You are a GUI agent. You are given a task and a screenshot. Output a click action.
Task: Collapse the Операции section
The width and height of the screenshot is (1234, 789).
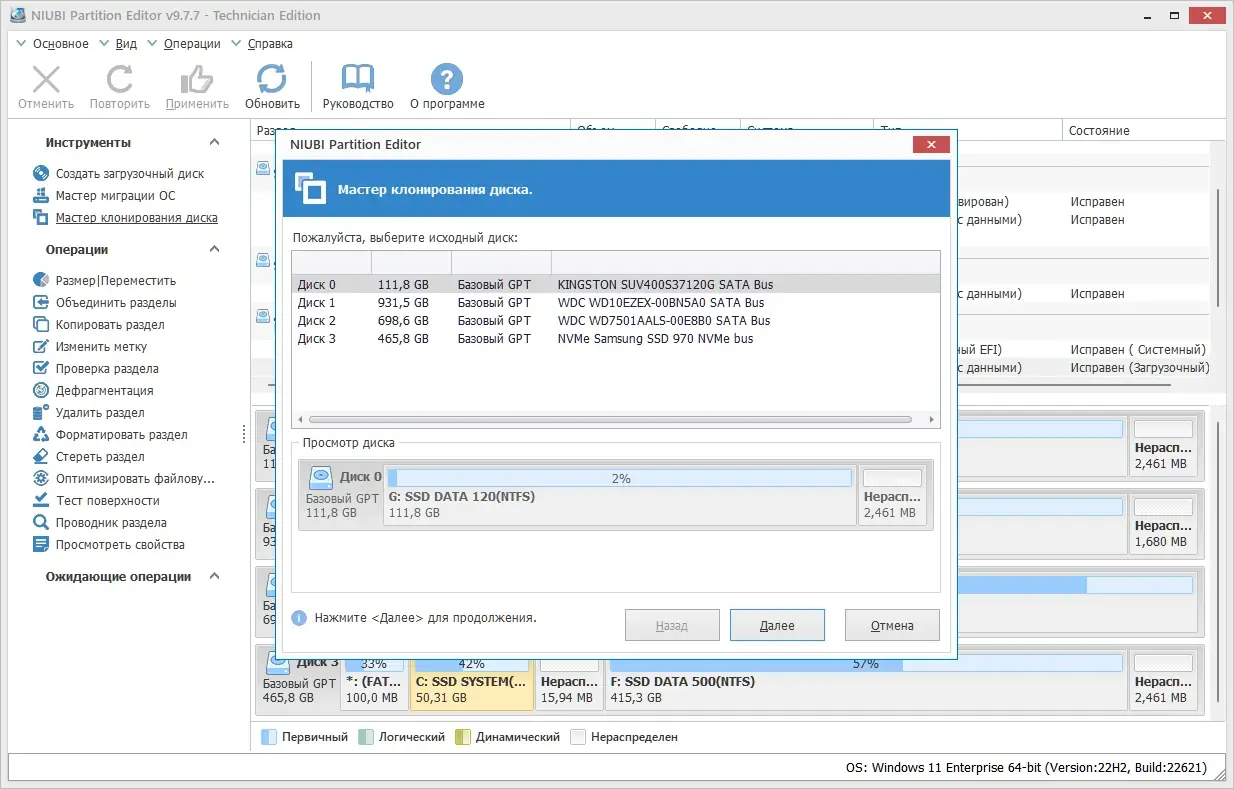[214, 250]
